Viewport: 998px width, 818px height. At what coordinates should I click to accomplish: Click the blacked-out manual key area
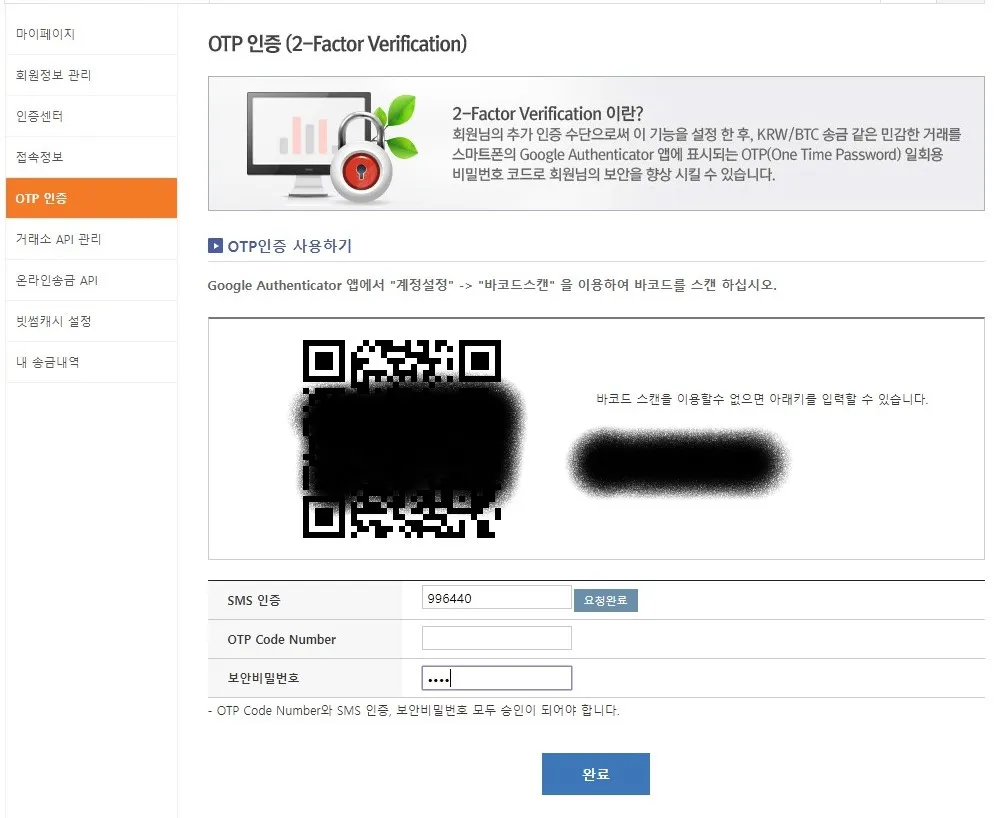[x=678, y=463]
